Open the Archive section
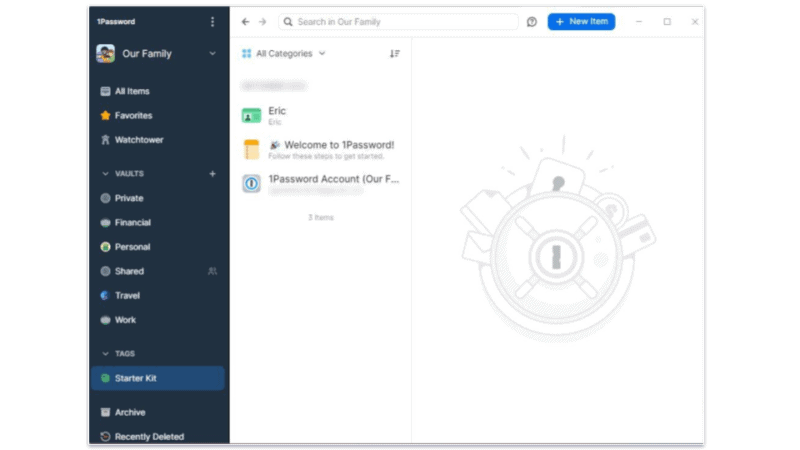 point(157,412)
